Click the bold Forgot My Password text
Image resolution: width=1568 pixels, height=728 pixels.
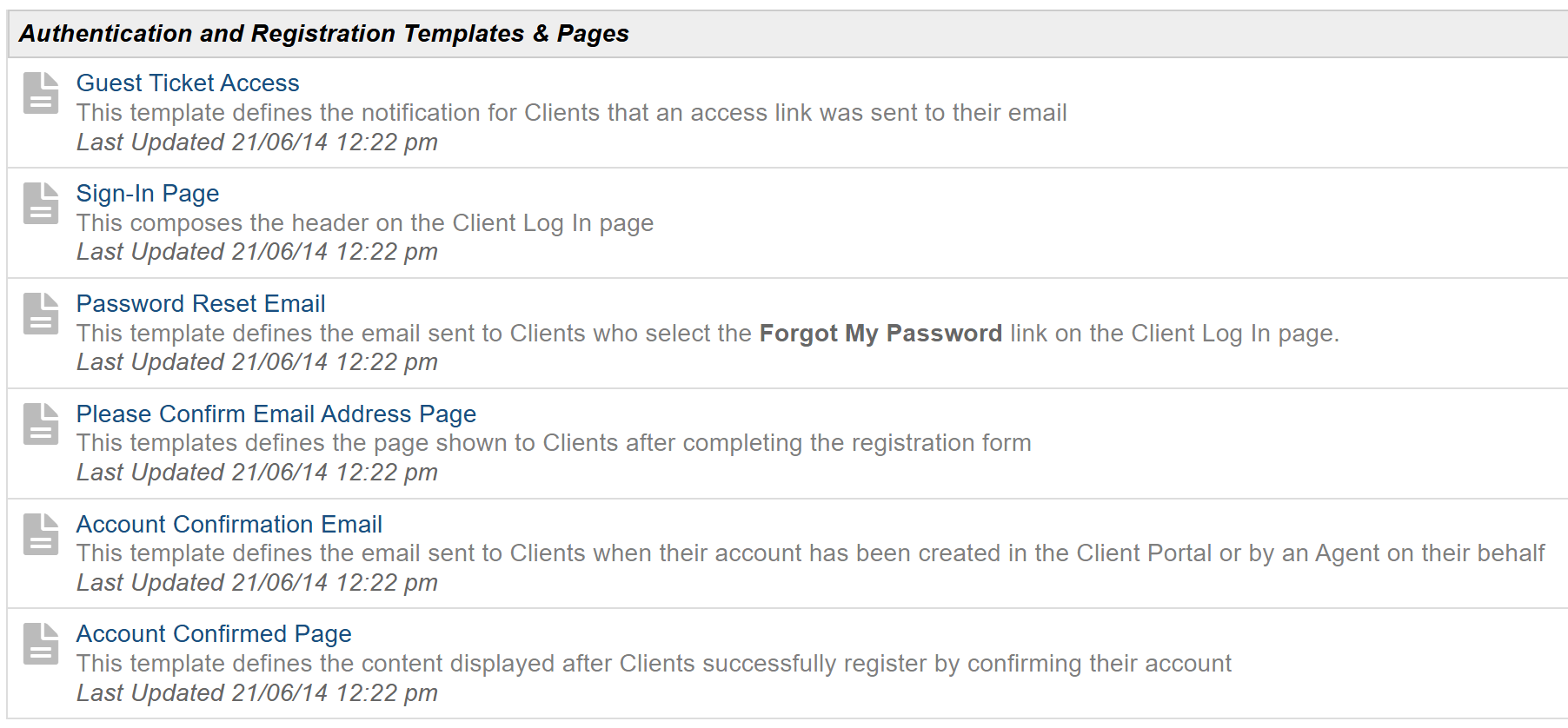tap(880, 334)
